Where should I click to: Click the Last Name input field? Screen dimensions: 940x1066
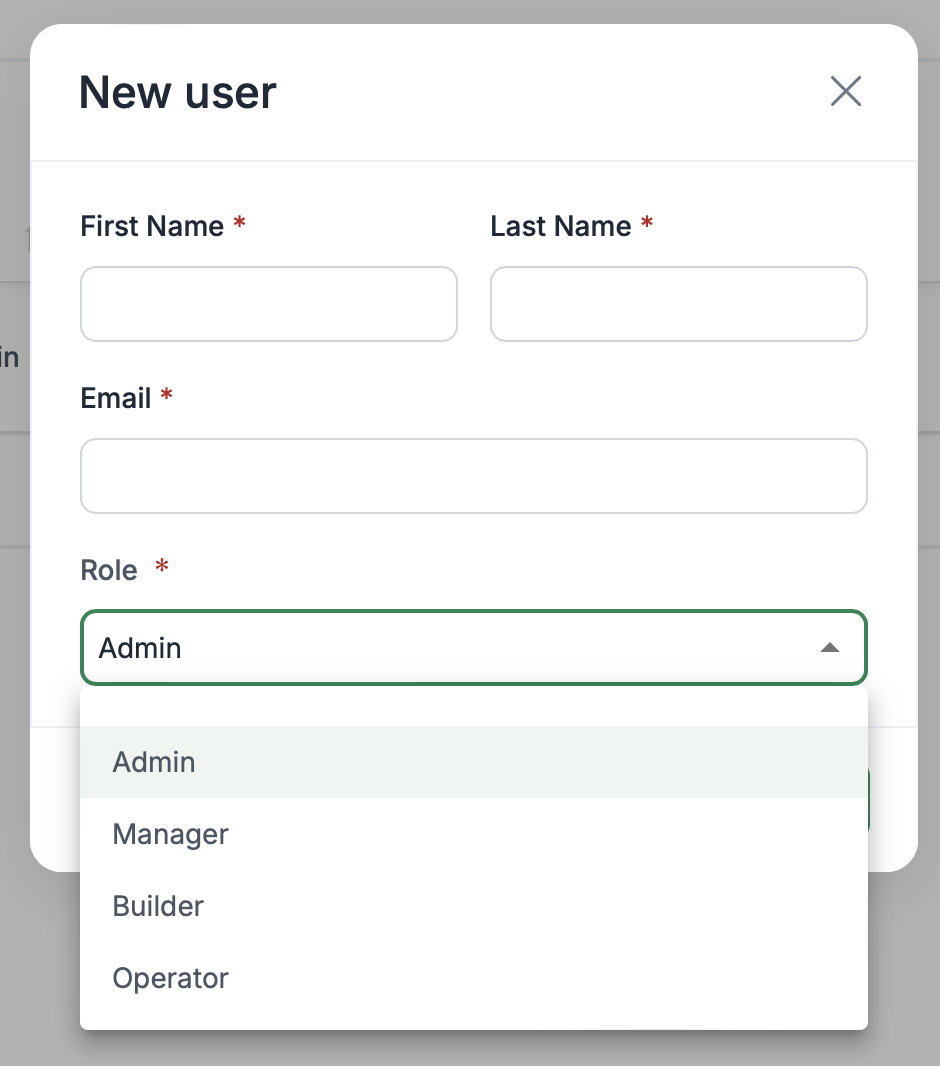pyautogui.click(x=678, y=304)
